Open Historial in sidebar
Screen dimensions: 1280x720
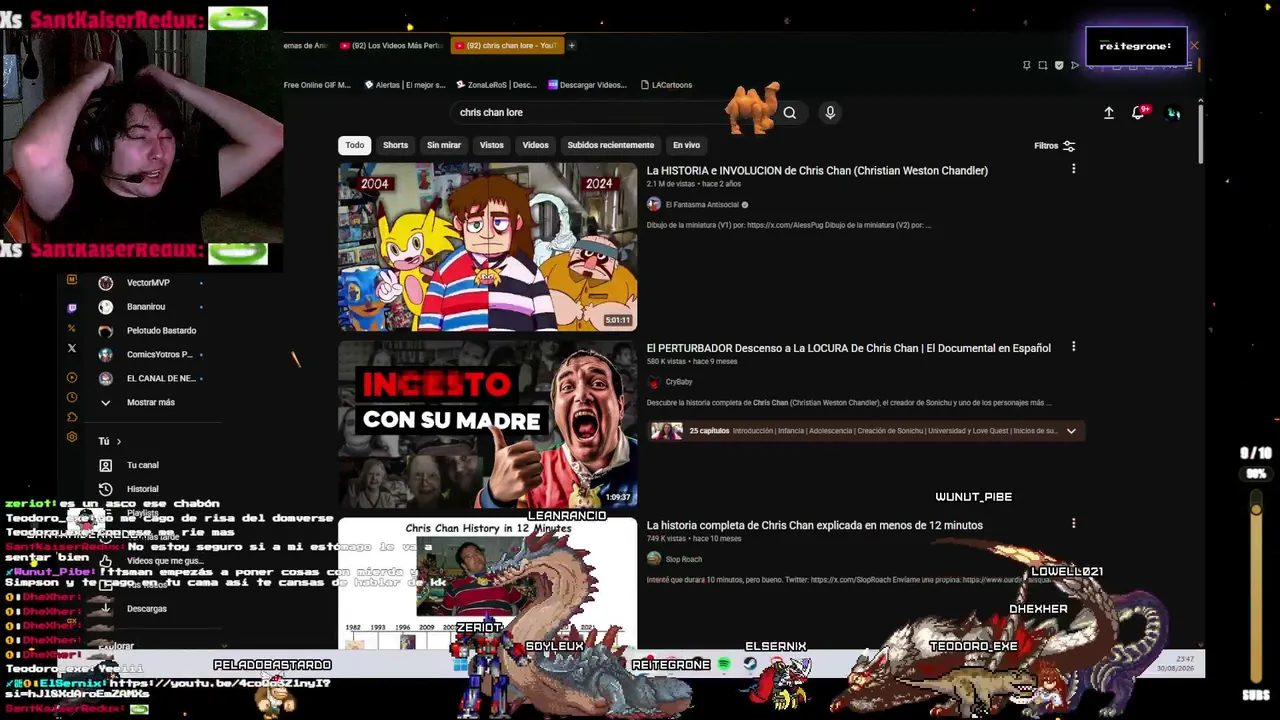(142, 489)
